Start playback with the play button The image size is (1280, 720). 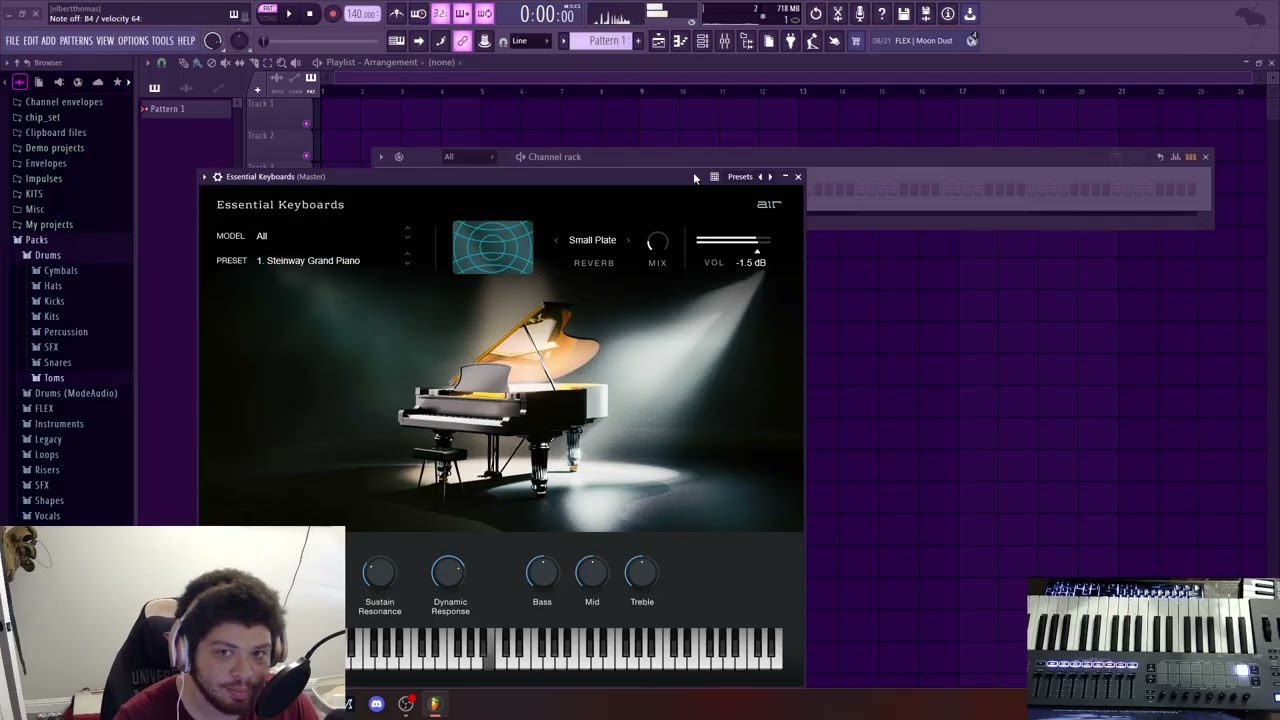[289, 14]
